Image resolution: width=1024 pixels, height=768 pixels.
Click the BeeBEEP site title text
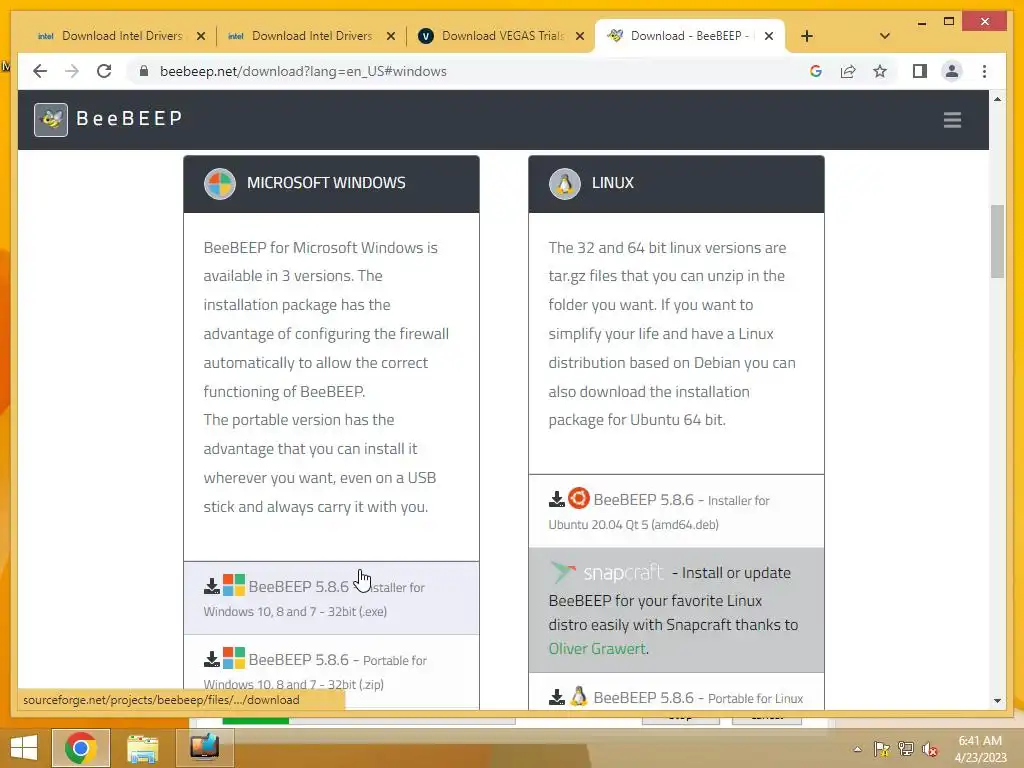[129, 118]
